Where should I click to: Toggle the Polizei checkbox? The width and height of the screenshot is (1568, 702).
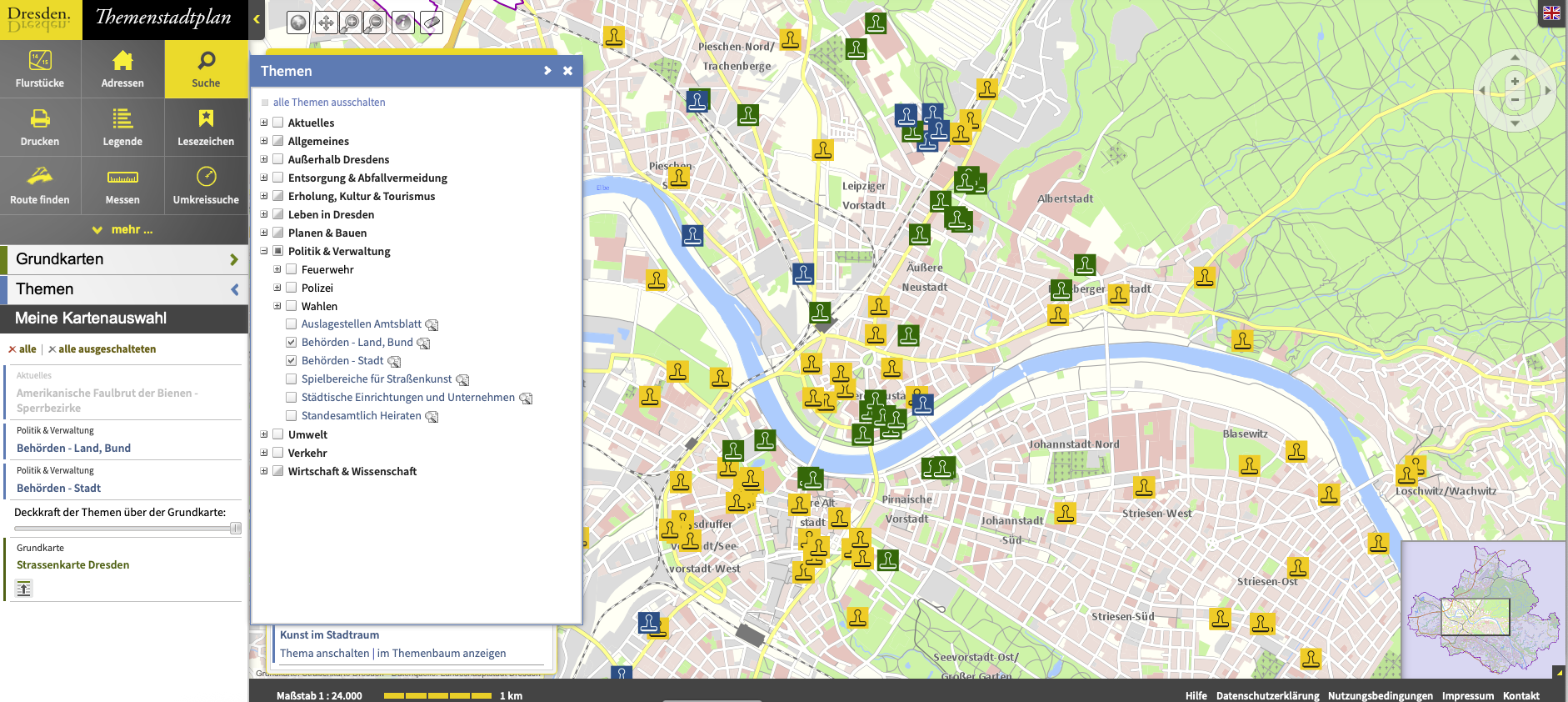292,288
